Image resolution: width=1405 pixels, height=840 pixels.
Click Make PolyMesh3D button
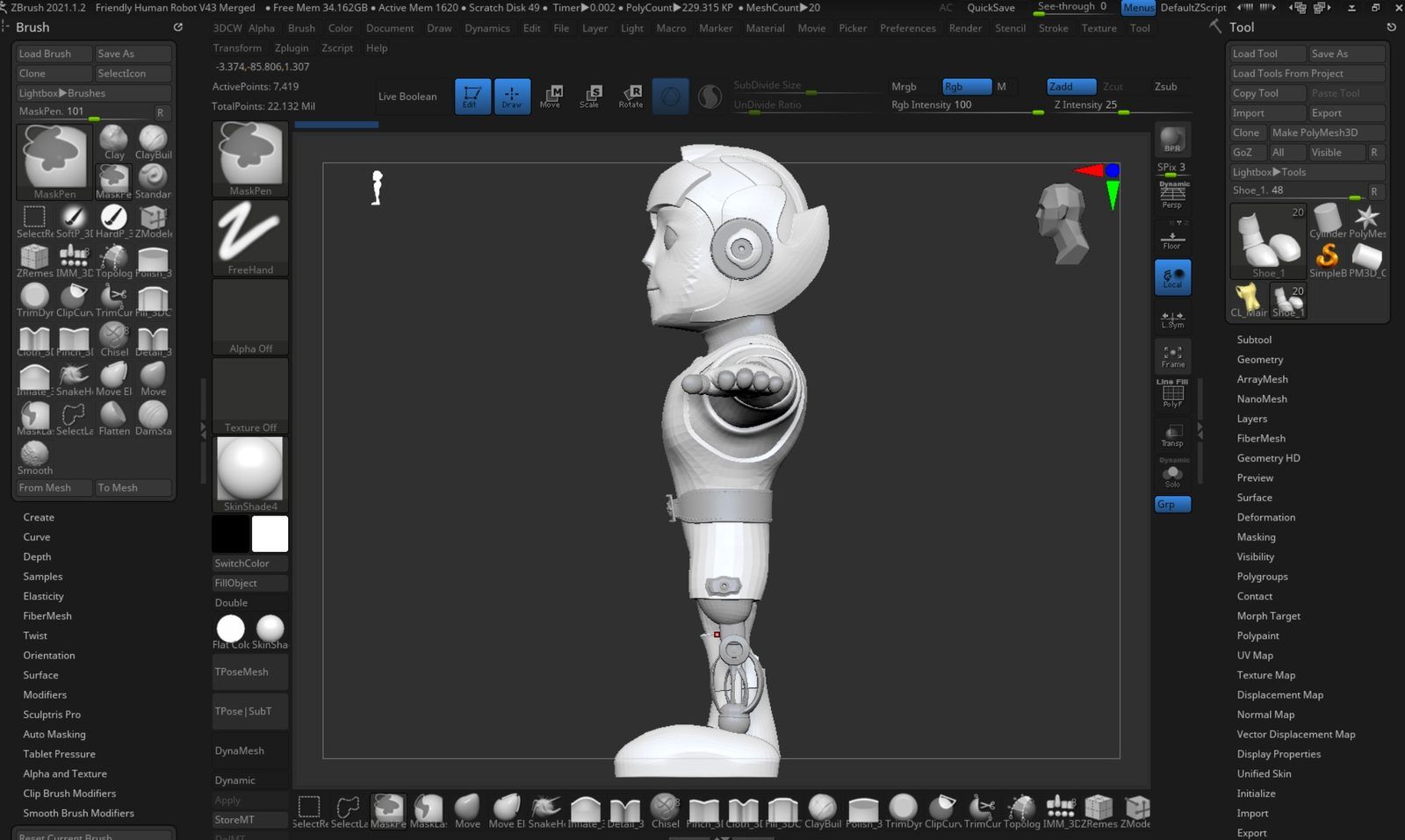(x=1328, y=133)
